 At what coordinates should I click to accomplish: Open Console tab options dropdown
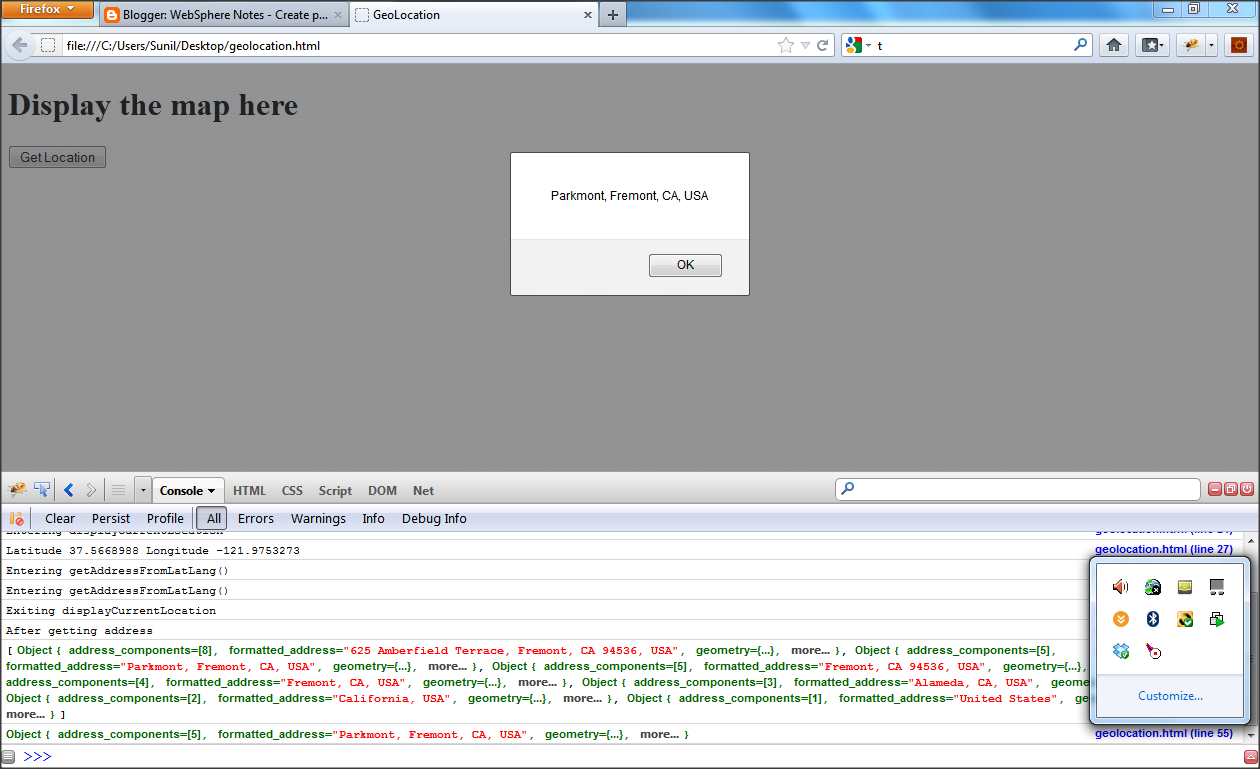click(x=211, y=491)
